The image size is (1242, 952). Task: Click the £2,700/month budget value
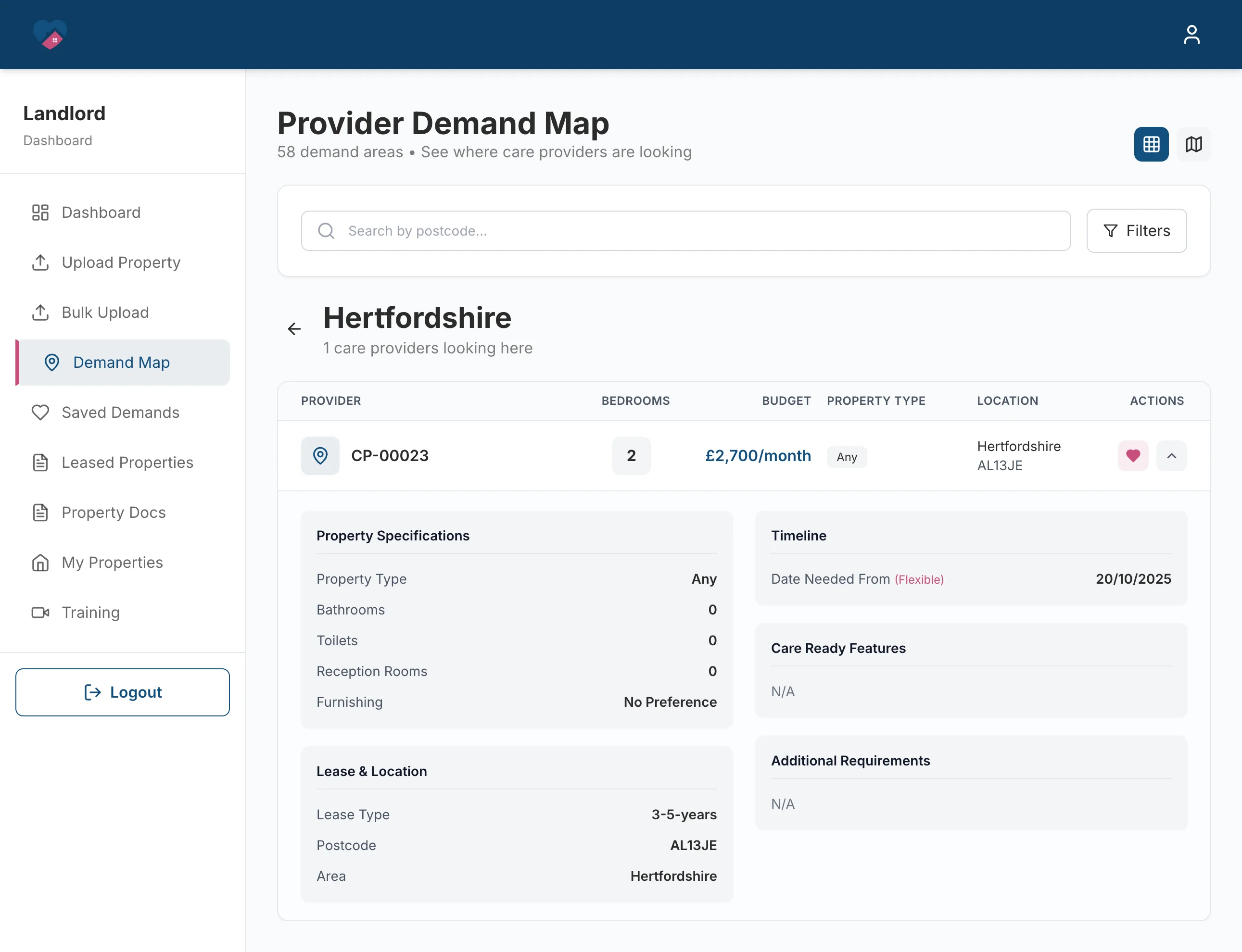point(758,456)
